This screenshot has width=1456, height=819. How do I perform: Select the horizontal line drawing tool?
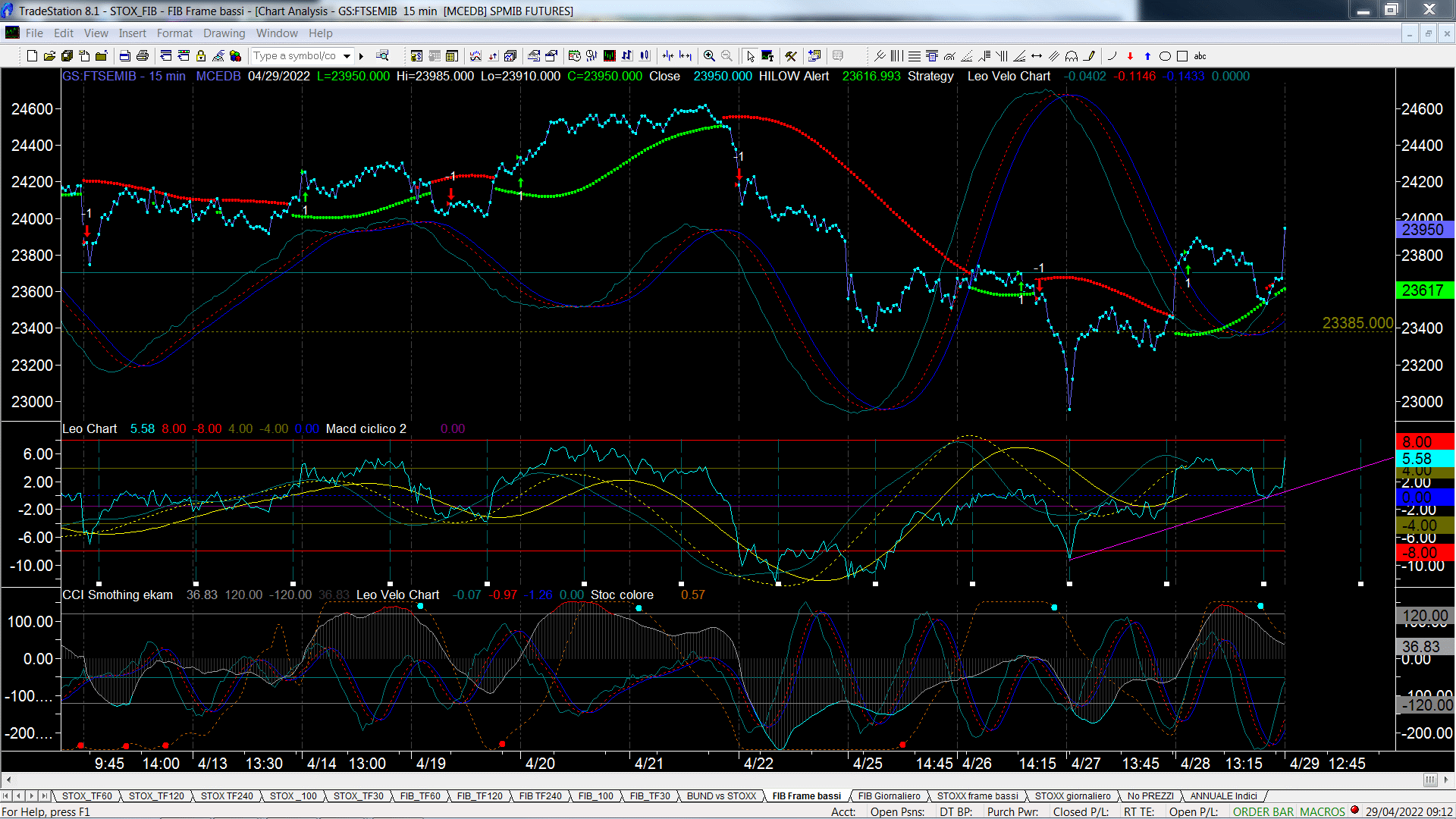[x=915, y=56]
